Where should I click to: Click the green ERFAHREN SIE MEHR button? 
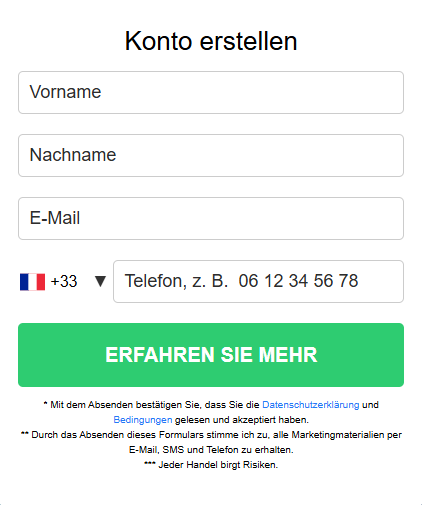coord(211,355)
